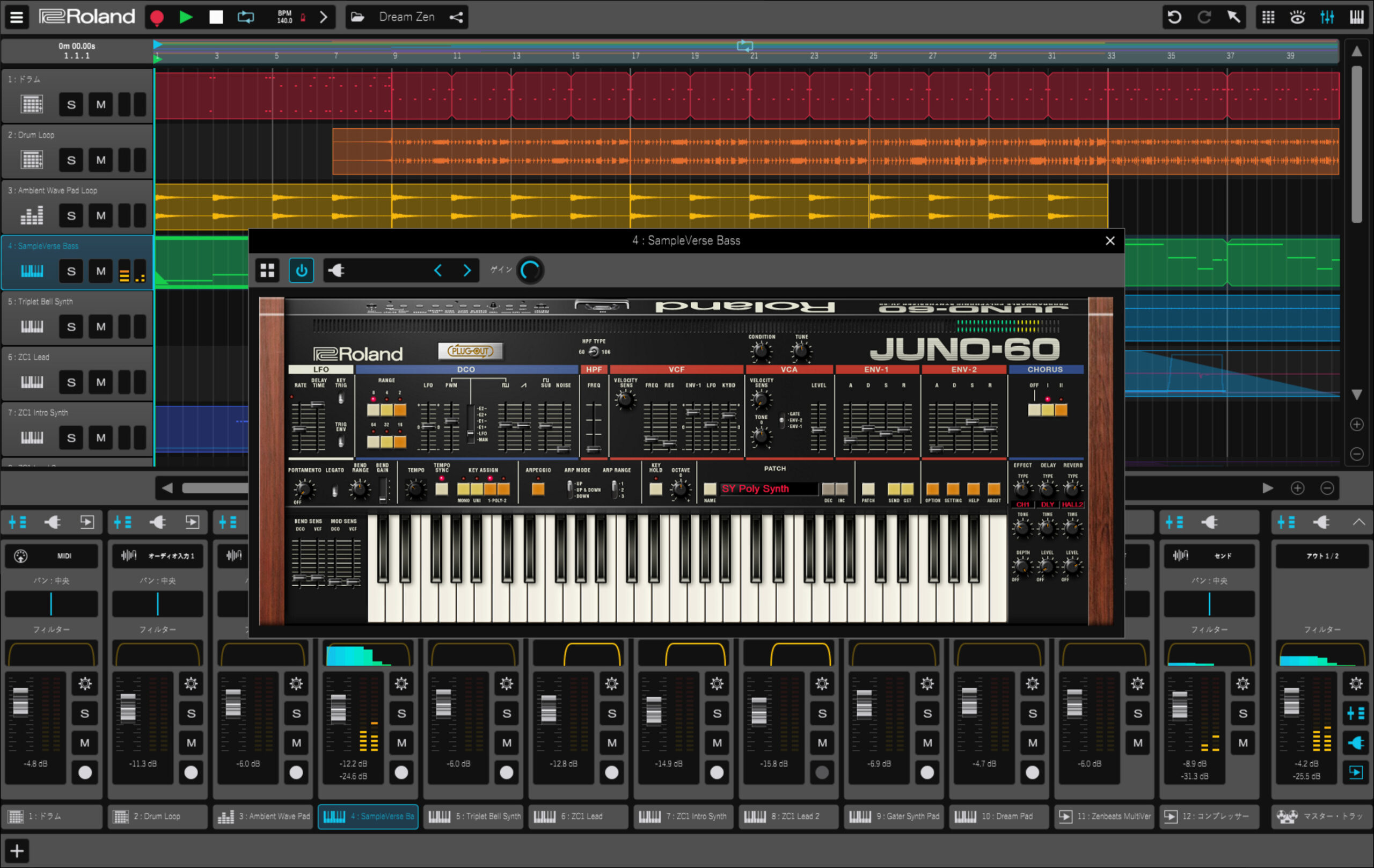This screenshot has height=868, width=1374.
Task: Click the JUNO-60 OCTAVE knob
Action: (x=679, y=489)
